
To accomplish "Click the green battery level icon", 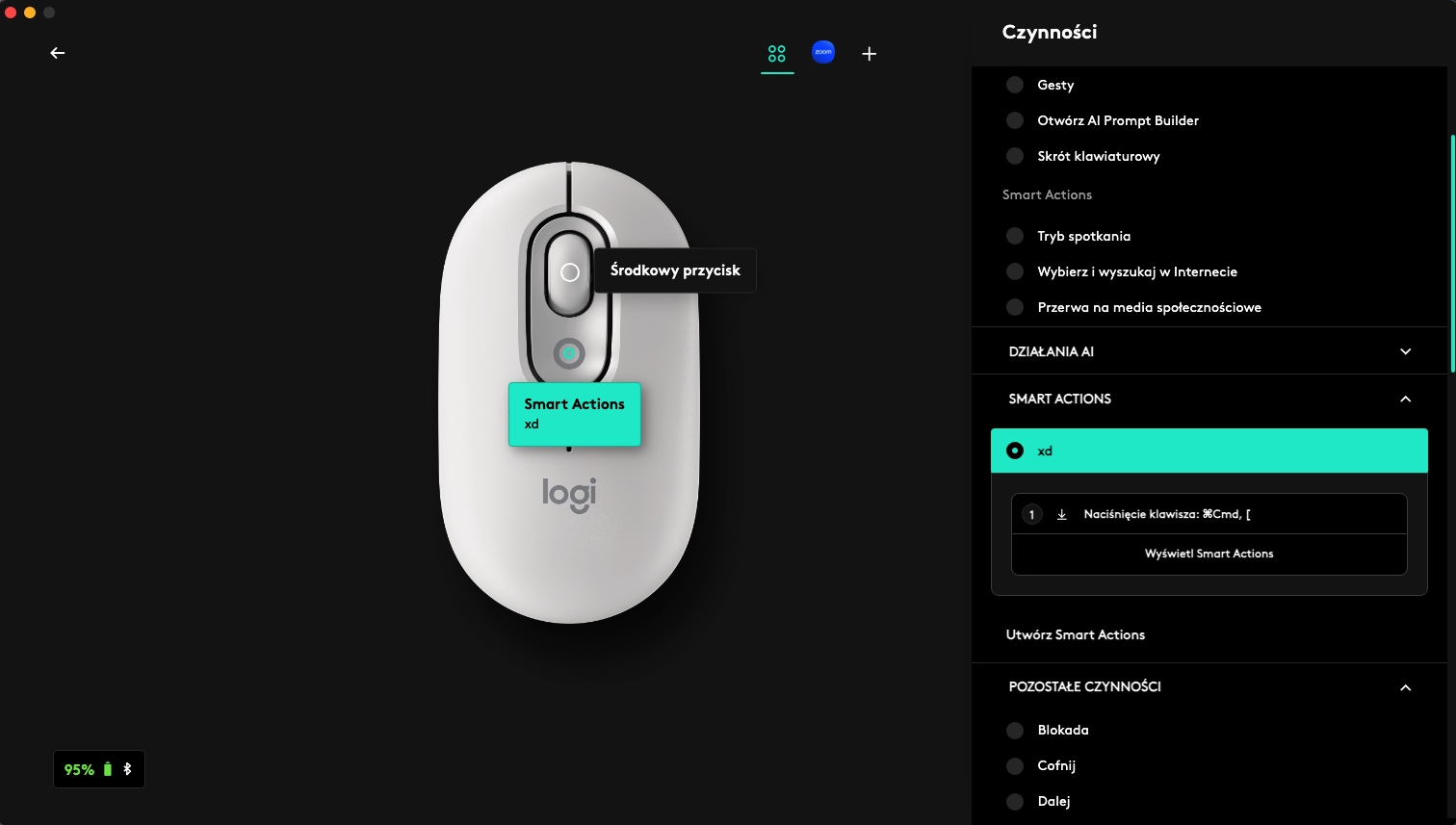I will tap(108, 769).
